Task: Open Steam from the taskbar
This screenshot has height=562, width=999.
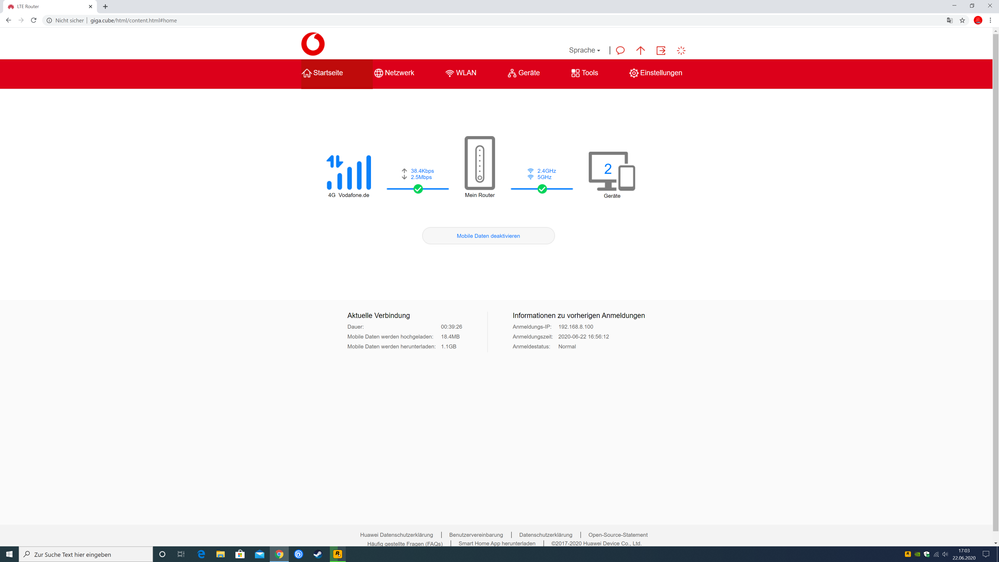Action: [x=318, y=554]
